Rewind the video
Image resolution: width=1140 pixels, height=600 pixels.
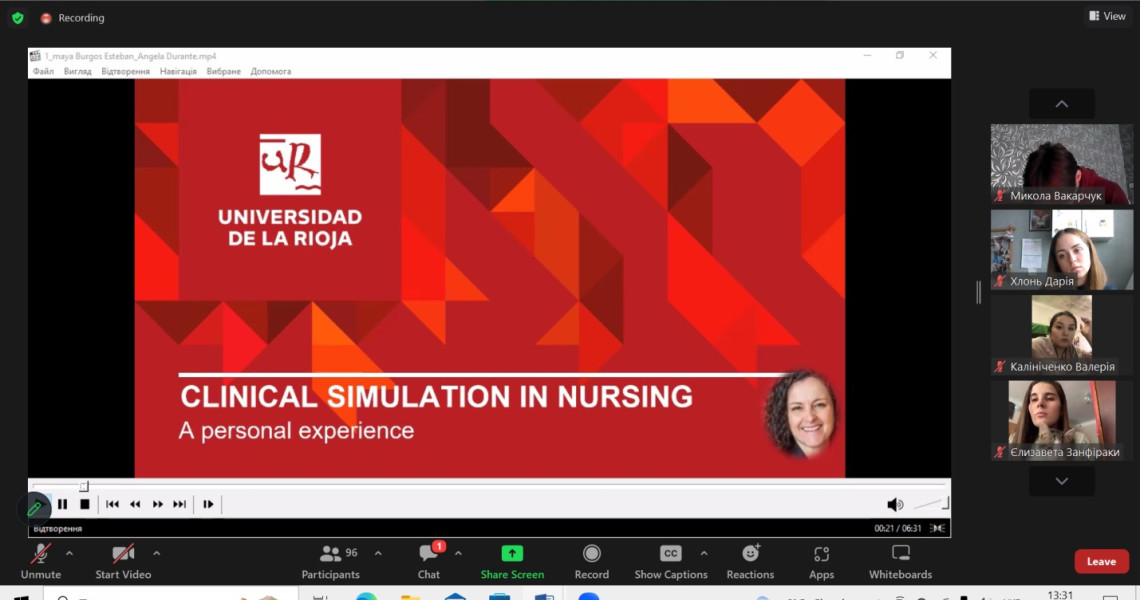(135, 504)
